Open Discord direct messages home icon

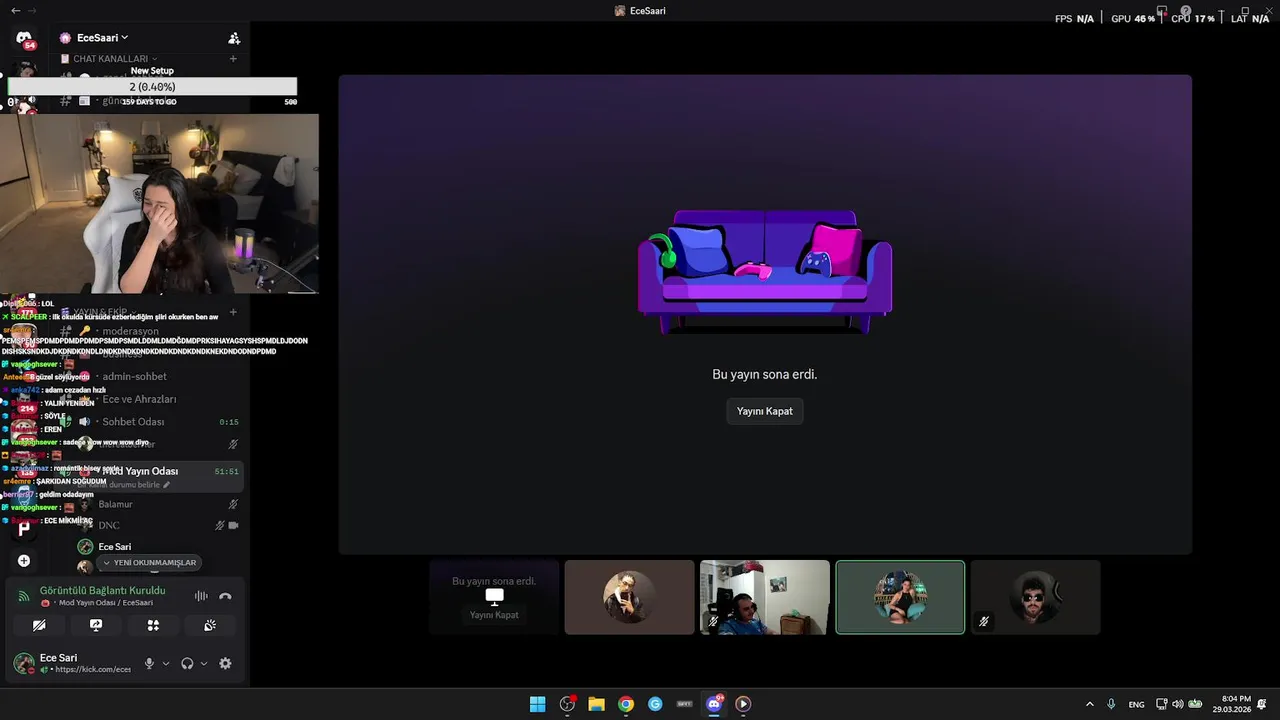24,38
